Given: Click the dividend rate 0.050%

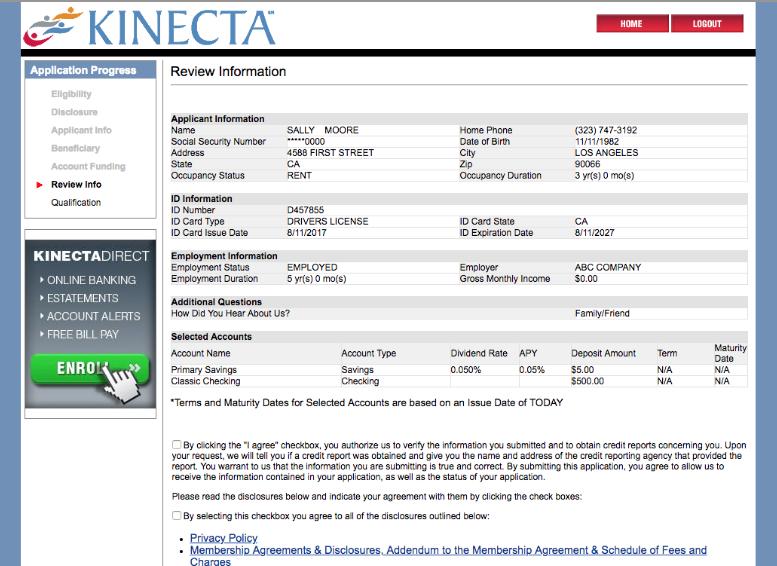Looking at the screenshot, I should point(466,370).
